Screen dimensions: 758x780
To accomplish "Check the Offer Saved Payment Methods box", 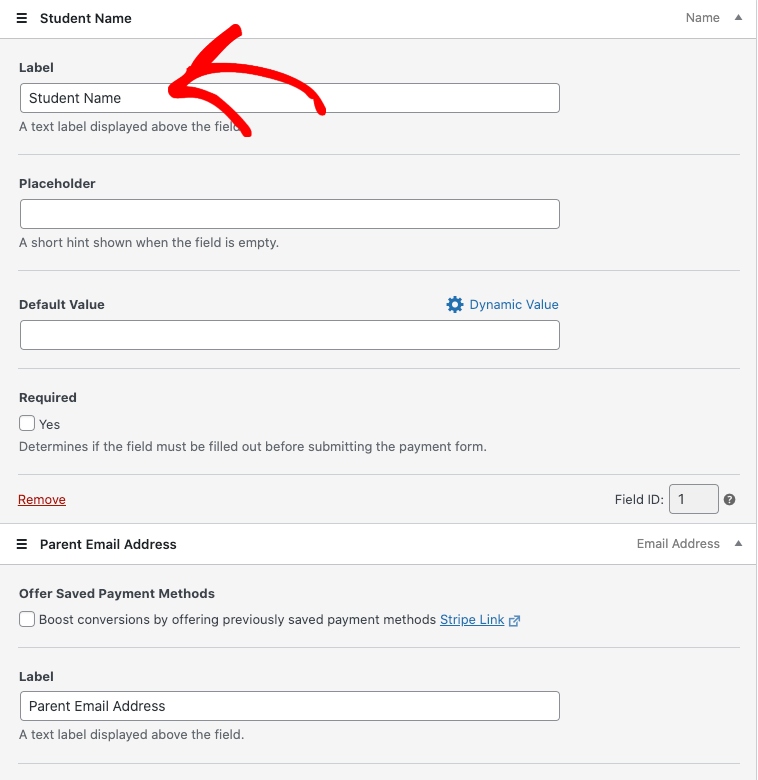I will click(27, 619).
